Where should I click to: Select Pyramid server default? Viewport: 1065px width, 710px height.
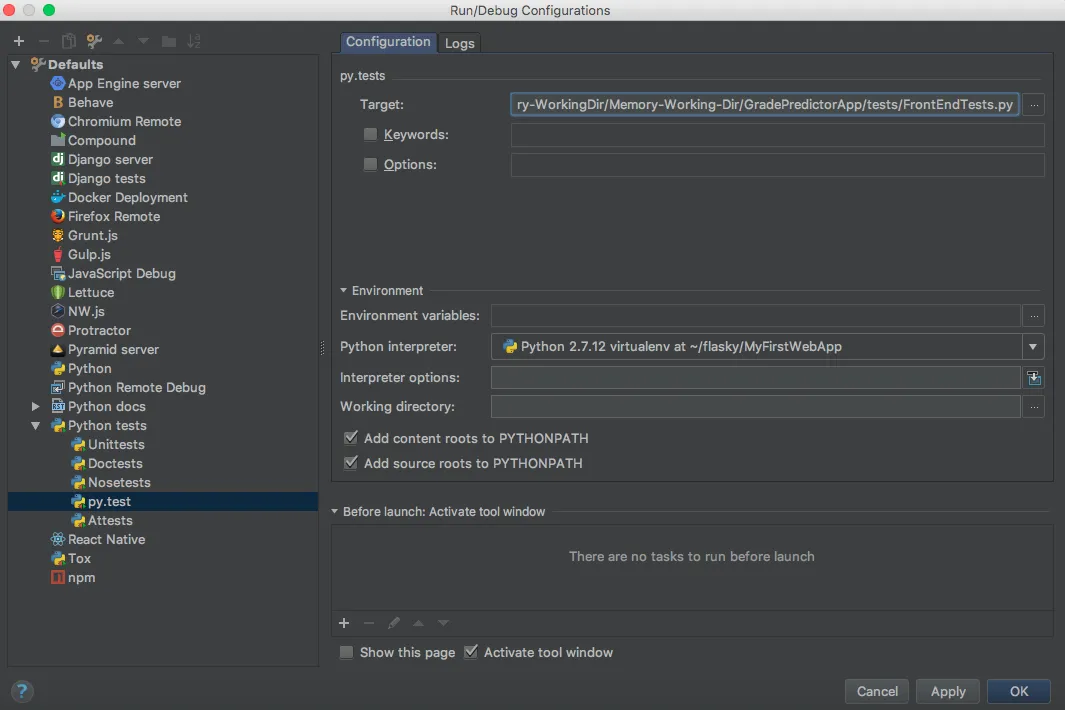click(x=113, y=350)
